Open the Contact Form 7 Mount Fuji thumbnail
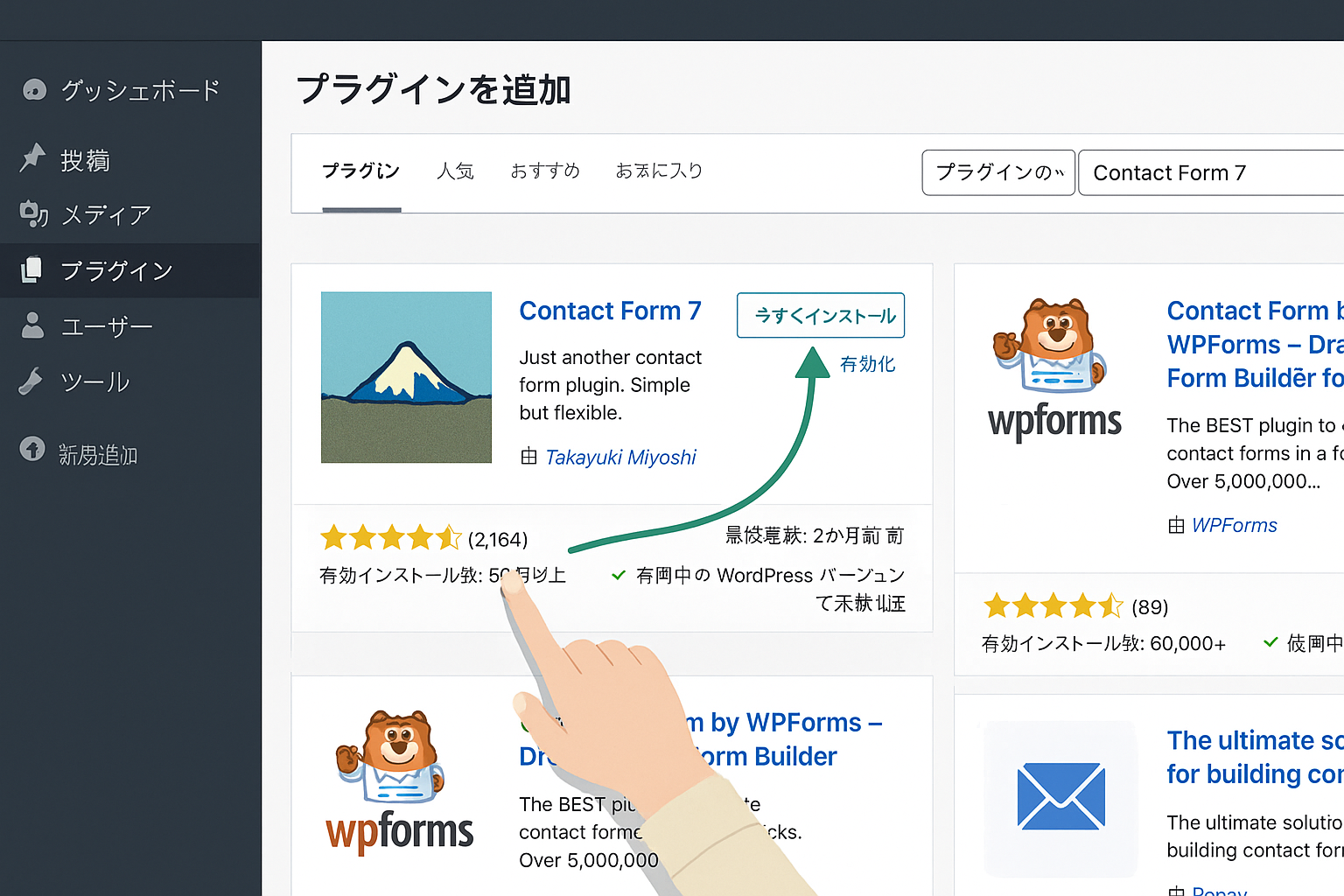This screenshot has height=896, width=1344. click(406, 377)
